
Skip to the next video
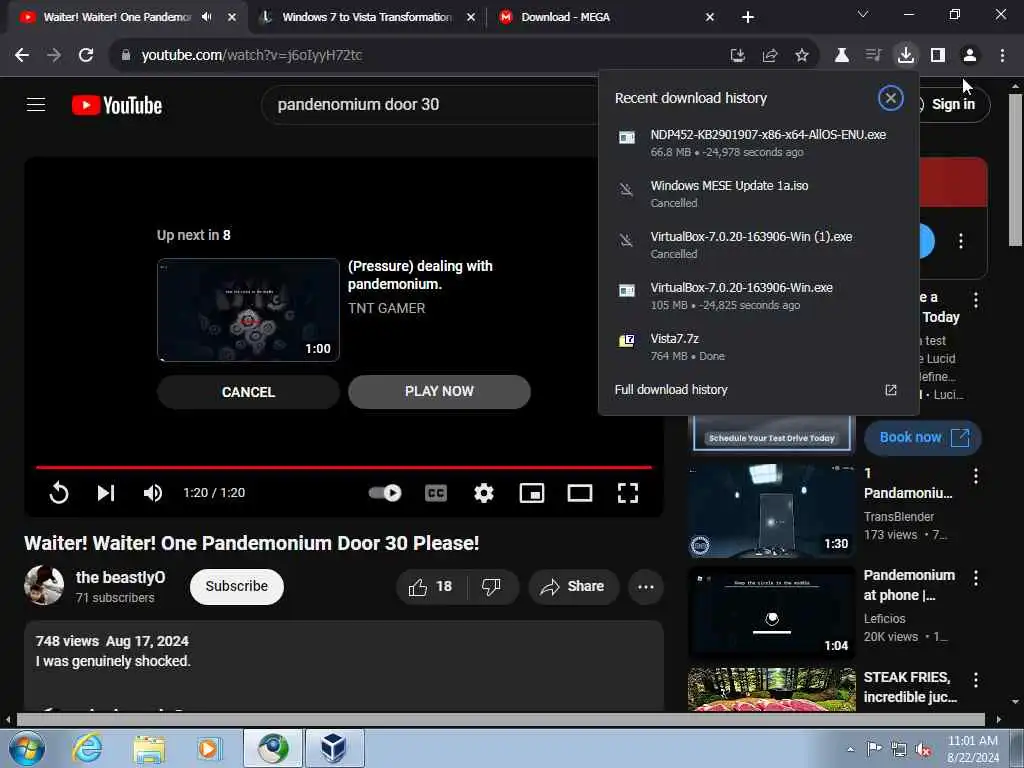tap(106, 493)
